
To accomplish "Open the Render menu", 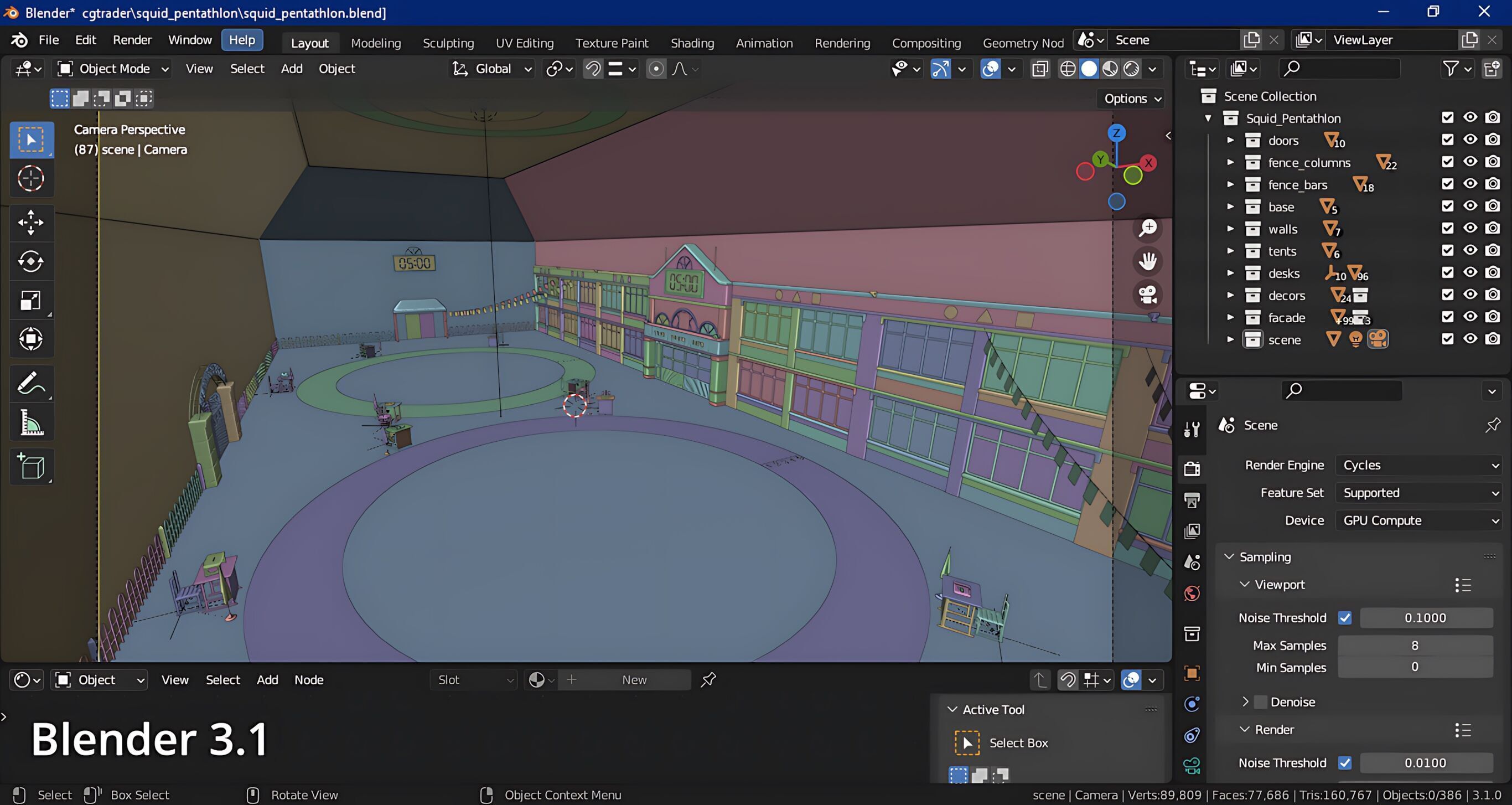I will 132,40.
